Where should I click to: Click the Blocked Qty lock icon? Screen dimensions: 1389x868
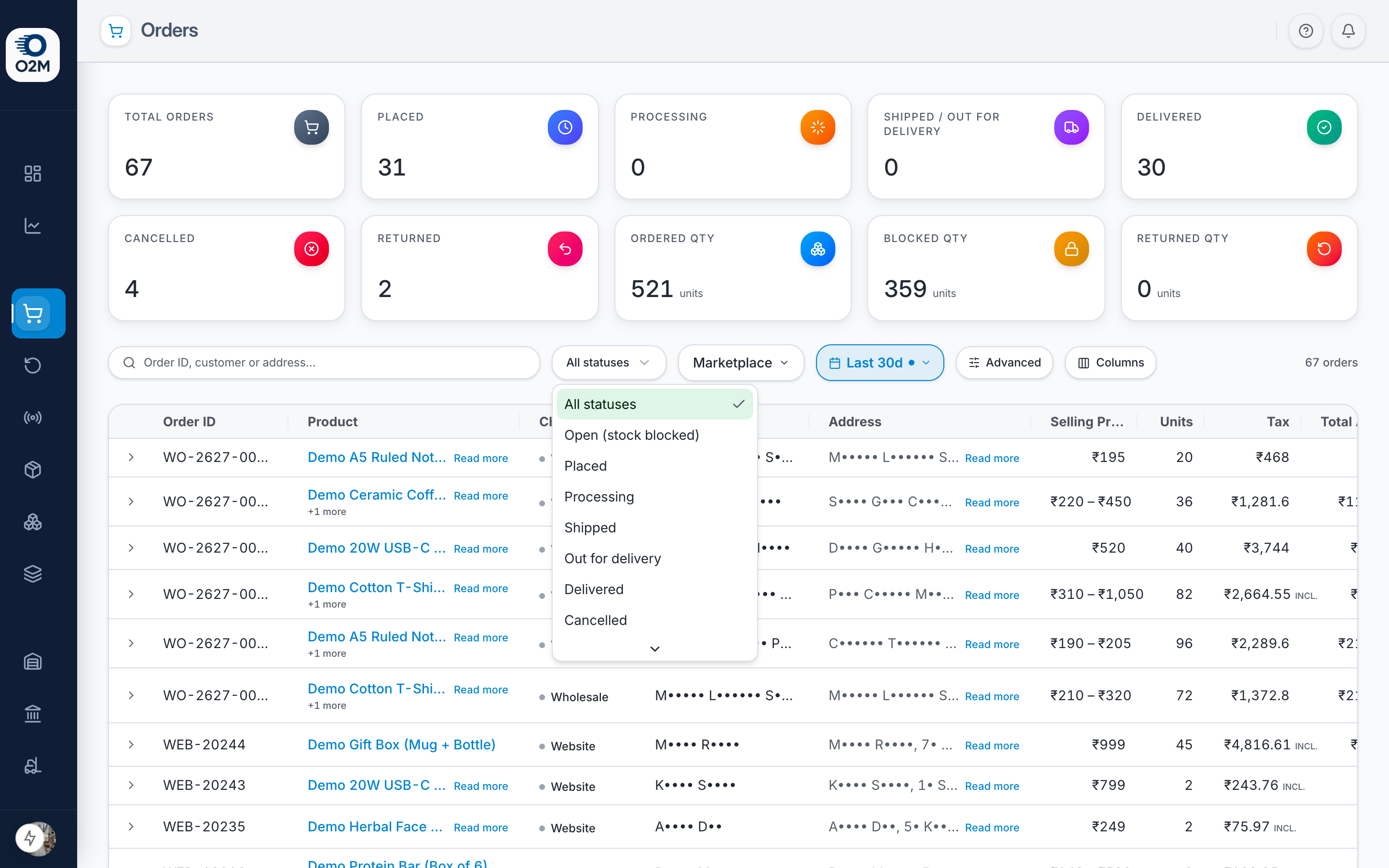click(x=1071, y=249)
